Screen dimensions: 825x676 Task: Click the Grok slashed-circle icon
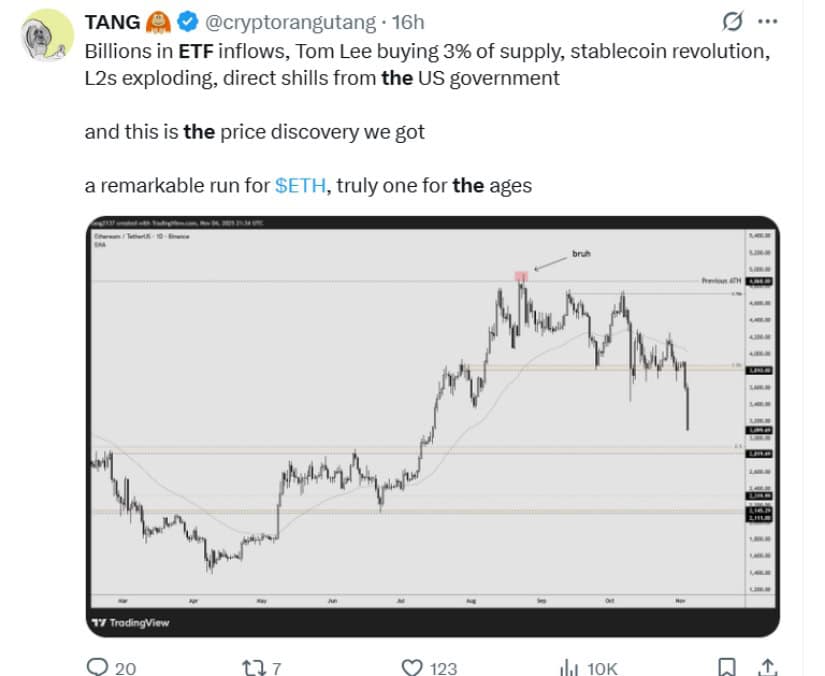pos(731,22)
